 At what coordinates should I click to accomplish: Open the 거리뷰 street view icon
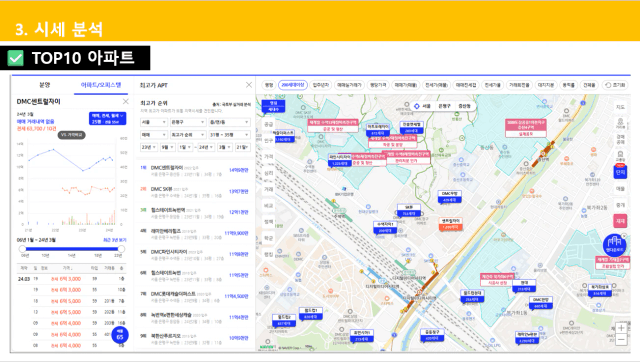tap(620, 124)
